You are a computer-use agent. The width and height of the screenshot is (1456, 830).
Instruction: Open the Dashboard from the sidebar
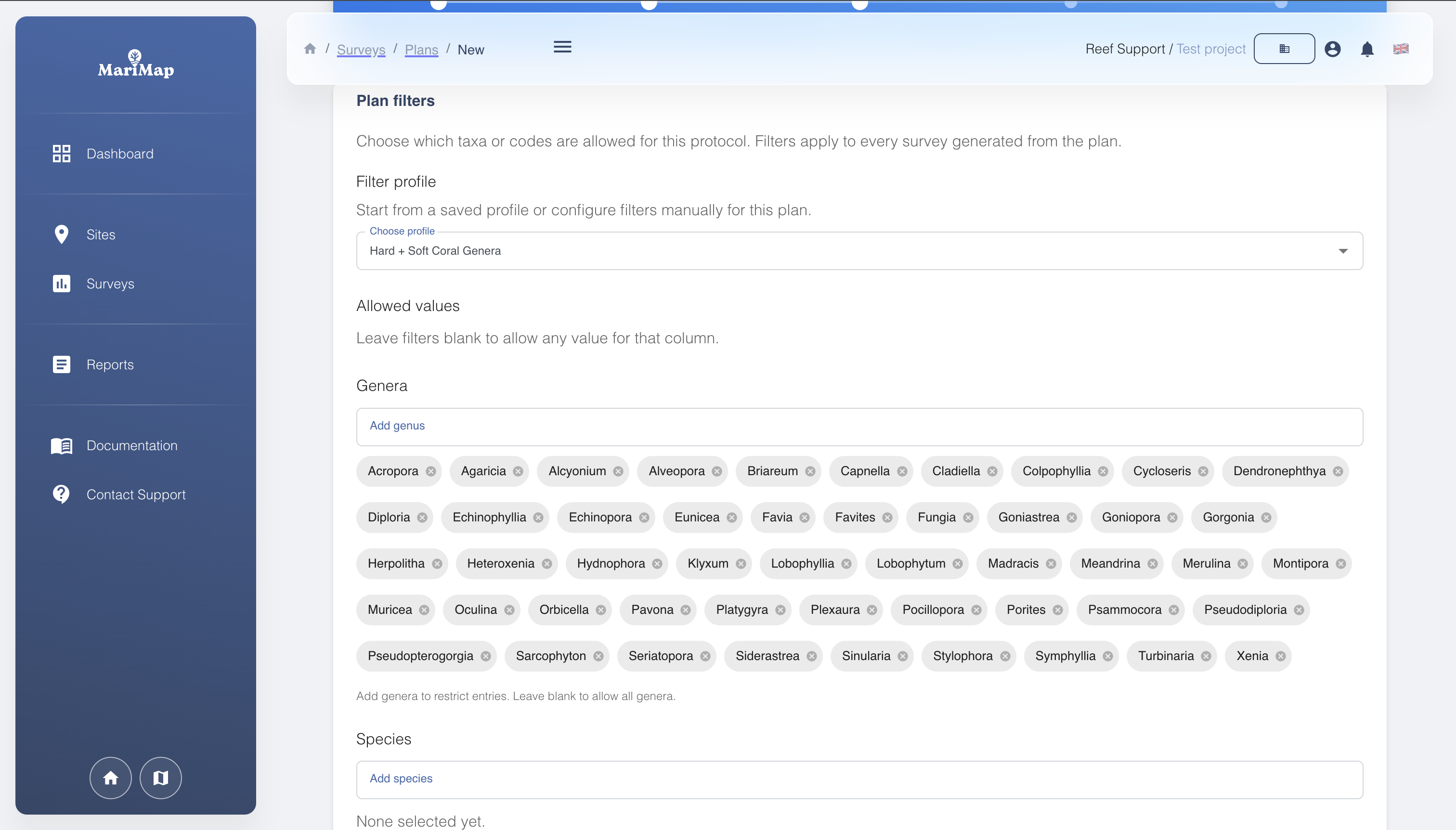(120, 154)
